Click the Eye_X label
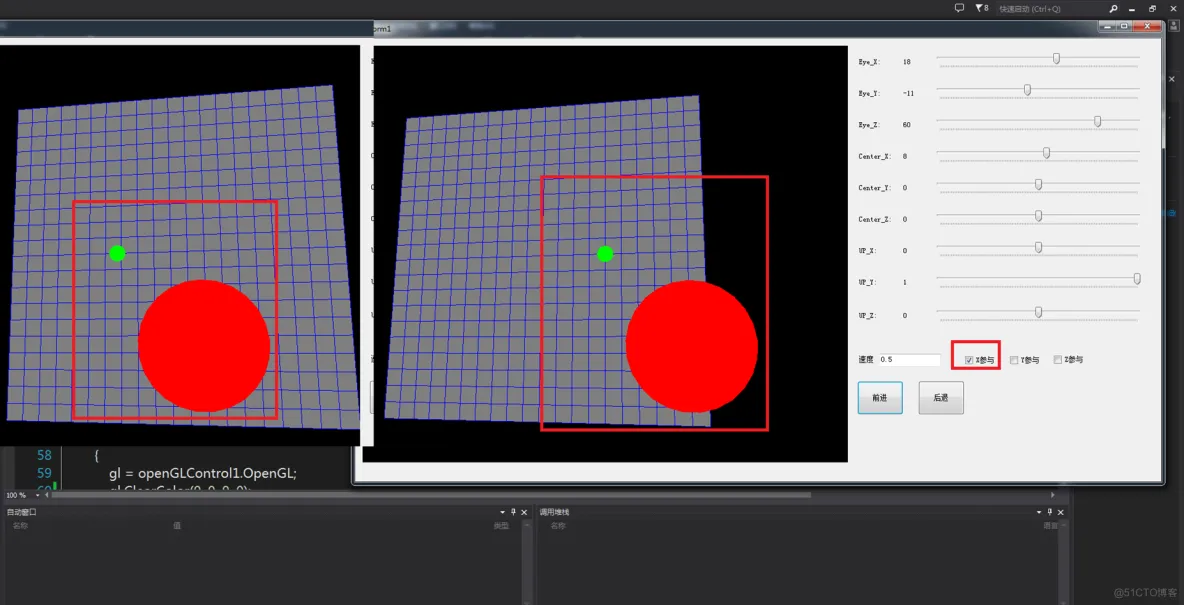The width and height of the screenshot is (1184, 605). 868,61
